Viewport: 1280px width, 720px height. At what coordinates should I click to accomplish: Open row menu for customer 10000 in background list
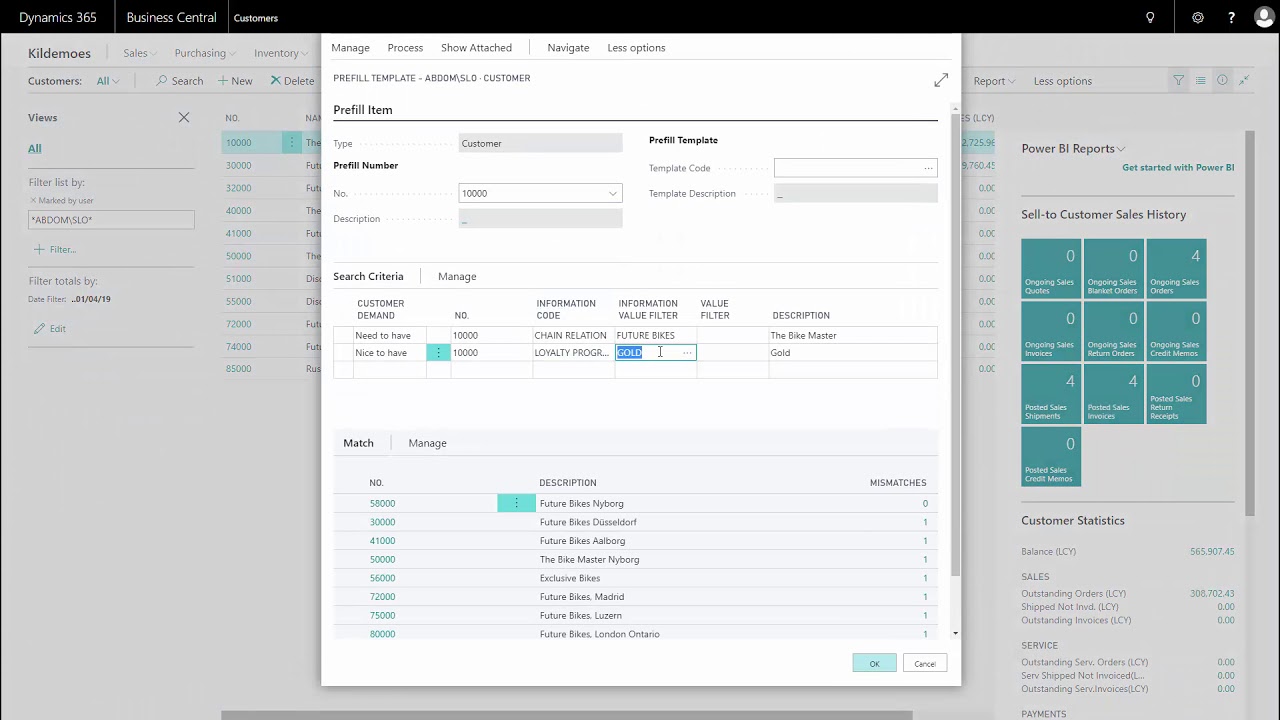coord(292,143)
